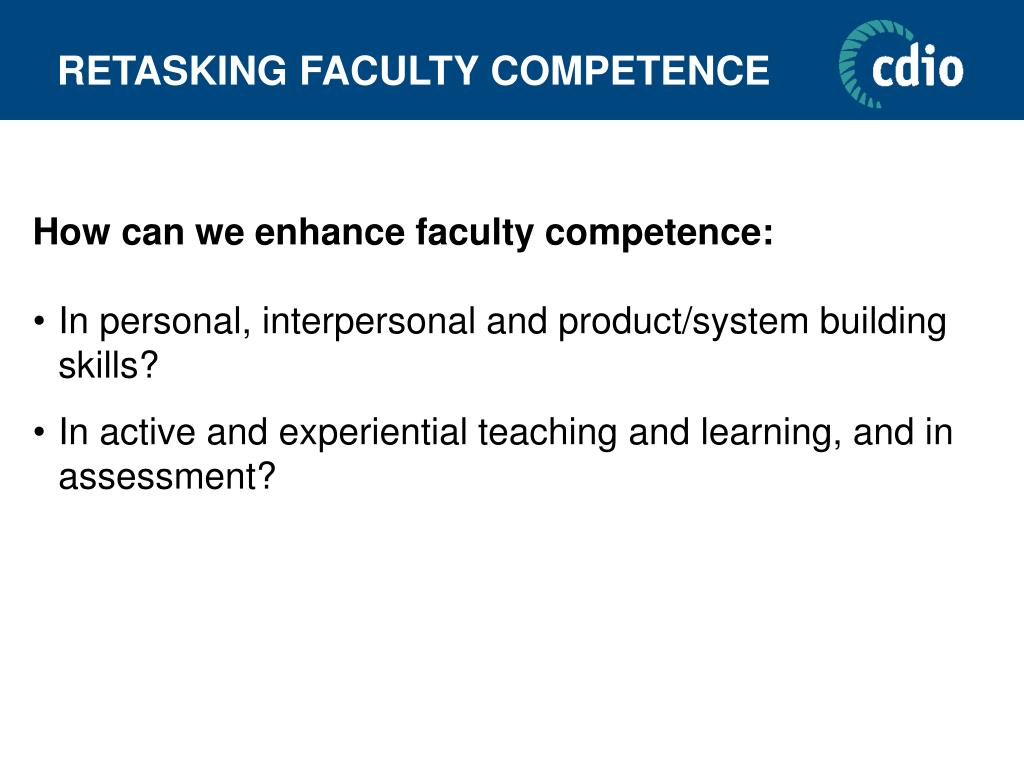Click the word "COMPETENCE" in the header
The image size is (1024, 768).
pos(630,70)
